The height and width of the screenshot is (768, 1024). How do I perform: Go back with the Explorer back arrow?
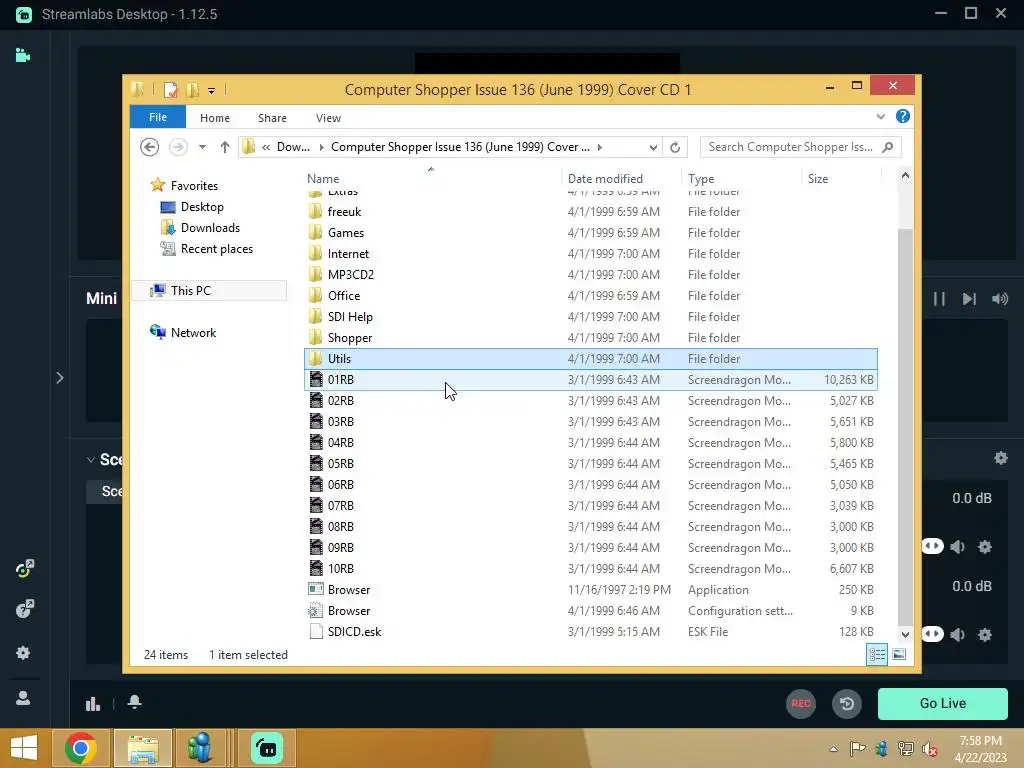[150, 147]
